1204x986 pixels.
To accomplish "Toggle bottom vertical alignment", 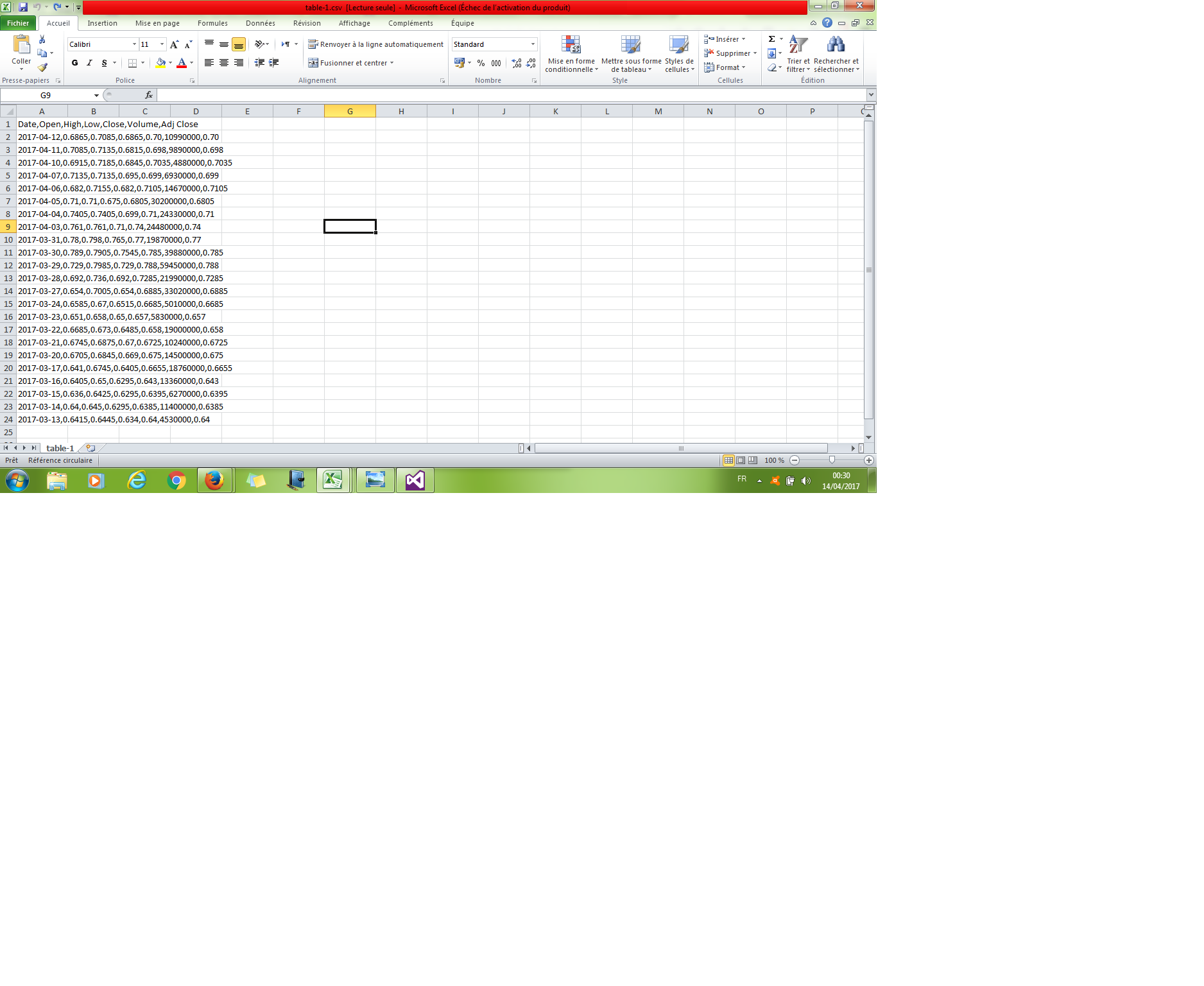I will (239, 44).
